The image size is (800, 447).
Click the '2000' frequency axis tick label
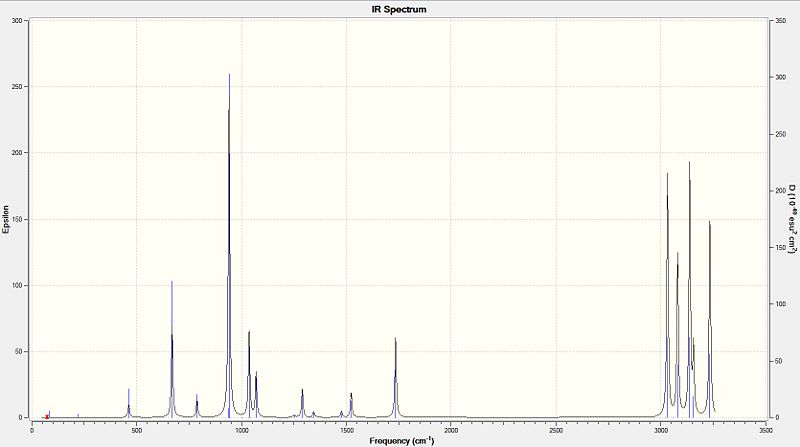(451, 430)
